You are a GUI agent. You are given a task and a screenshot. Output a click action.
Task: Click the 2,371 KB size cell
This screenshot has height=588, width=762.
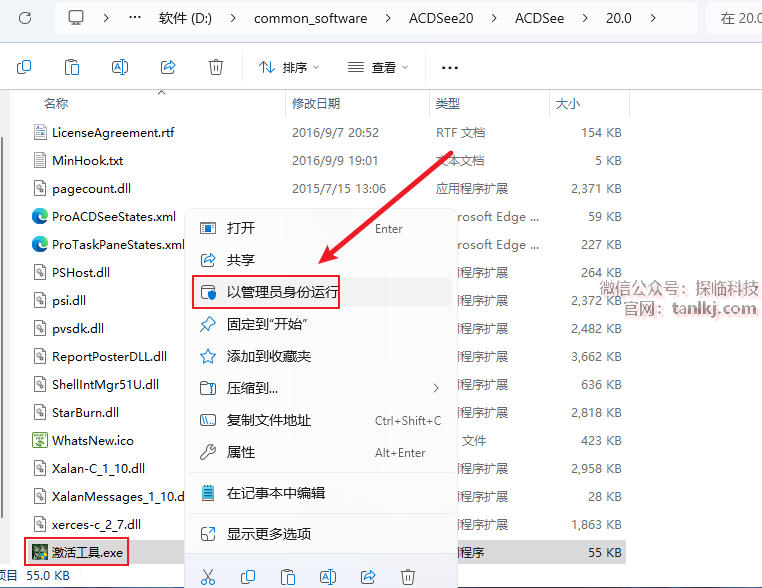596,189
